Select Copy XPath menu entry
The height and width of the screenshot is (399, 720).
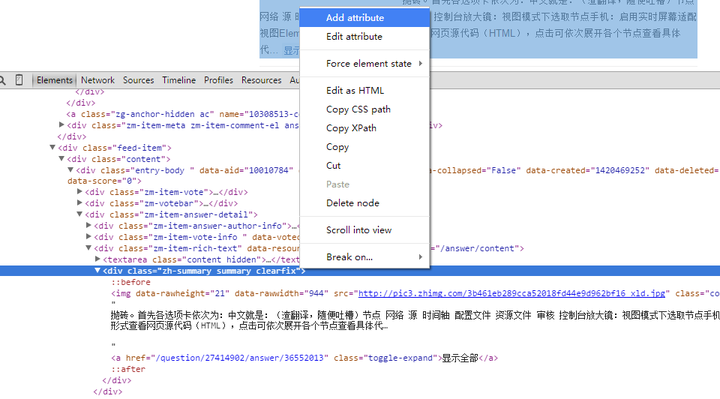pyautogui.click(x=365, y=129)
